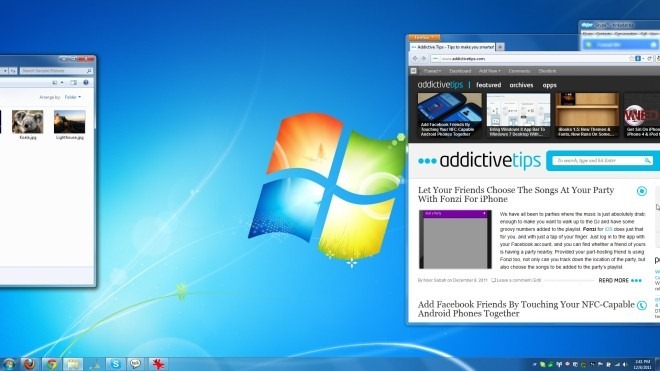Bookmark the page with the star icon
This screenshot has height=371, width=660.
(x=631, y=59)
